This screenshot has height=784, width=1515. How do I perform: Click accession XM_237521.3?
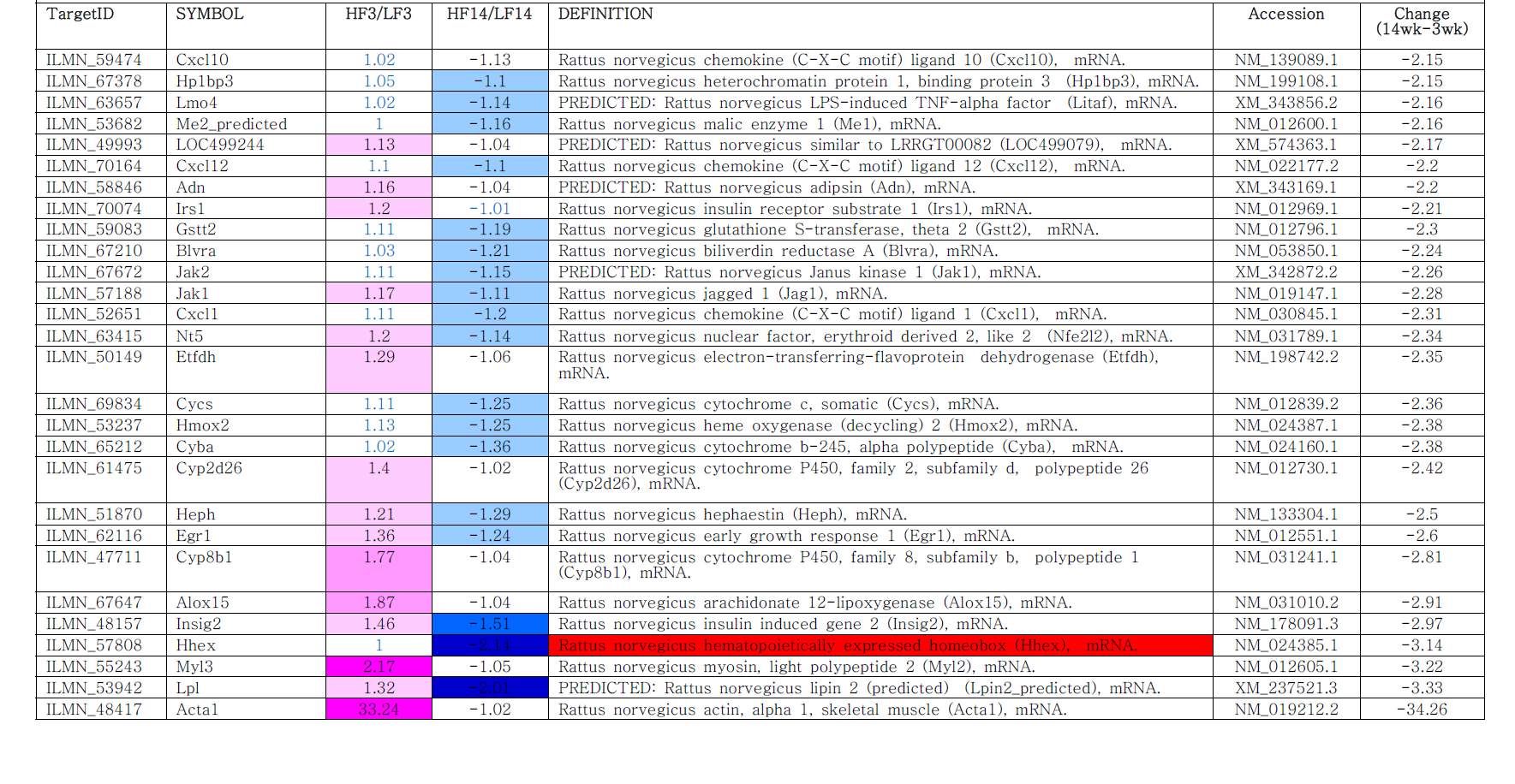[x=1286, y=688]
